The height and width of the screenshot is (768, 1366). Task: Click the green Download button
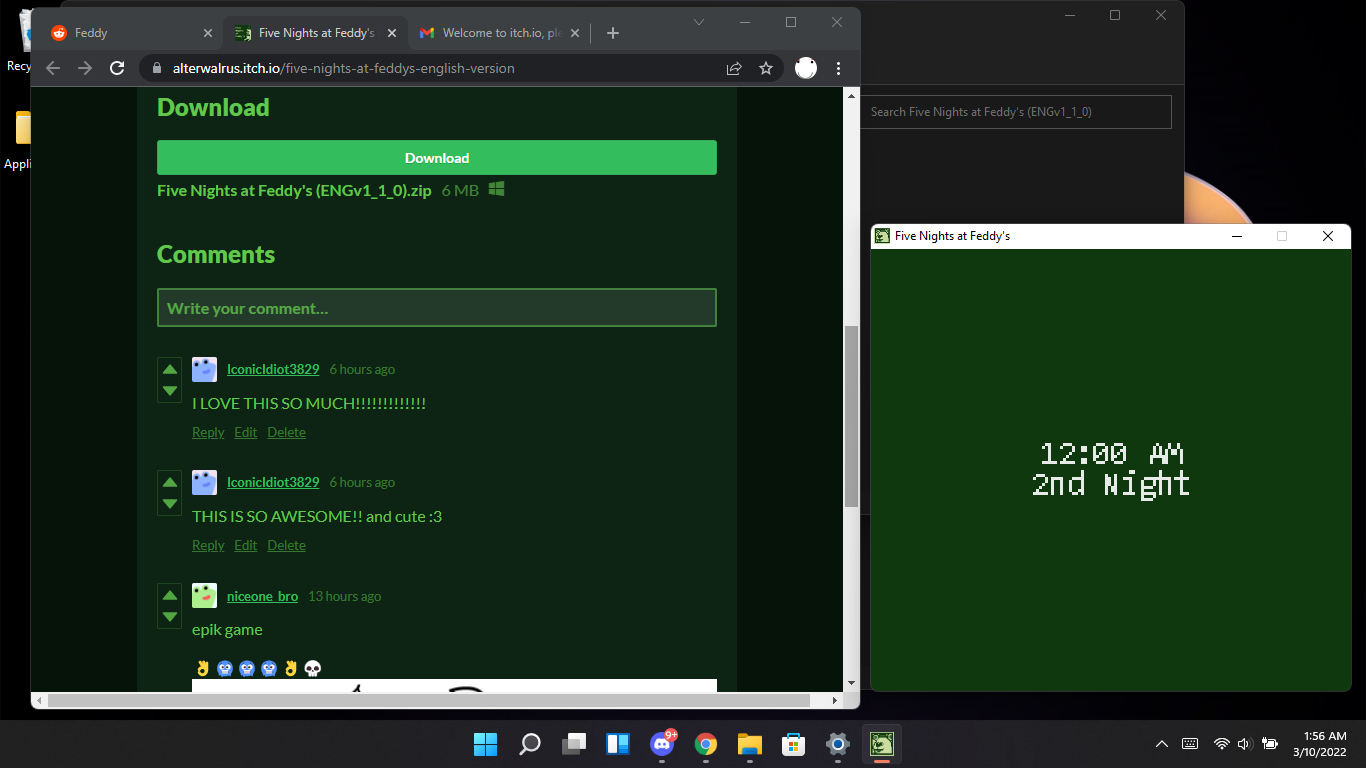pyautogui.click(x=437, y=158)
